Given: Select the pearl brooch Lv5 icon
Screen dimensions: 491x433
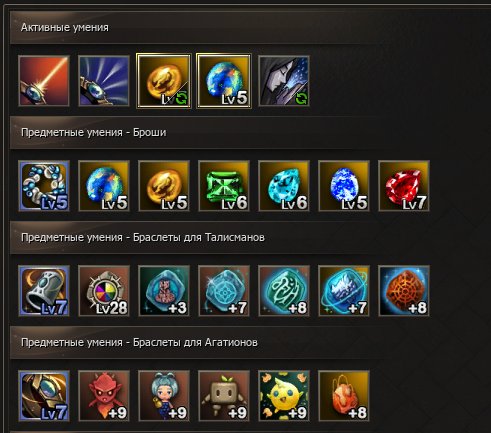Looking at the screenshot, I should [x=44, y=186].
